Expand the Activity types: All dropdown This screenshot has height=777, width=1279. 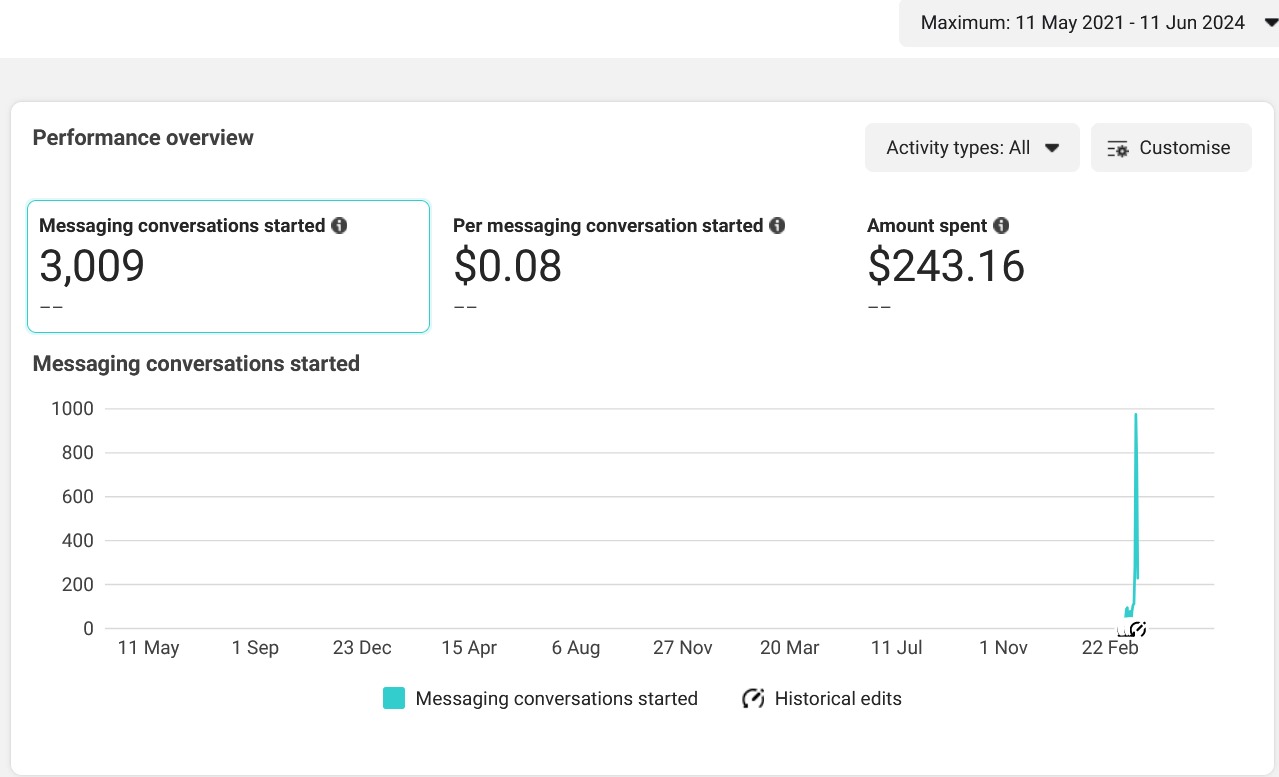pos(971,148)
